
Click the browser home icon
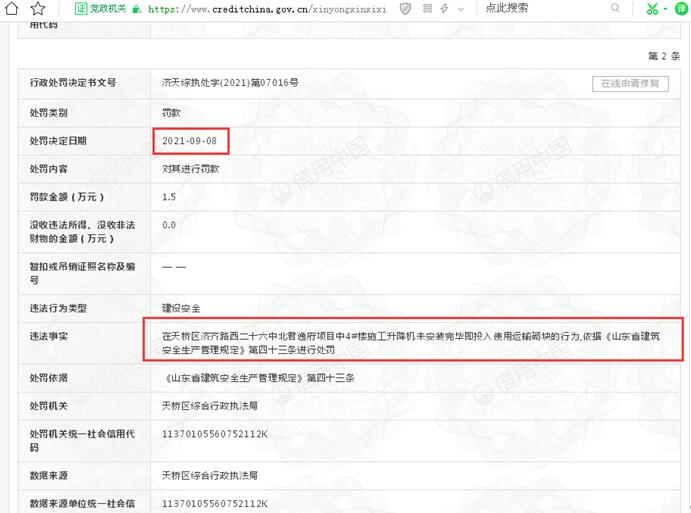12,8
